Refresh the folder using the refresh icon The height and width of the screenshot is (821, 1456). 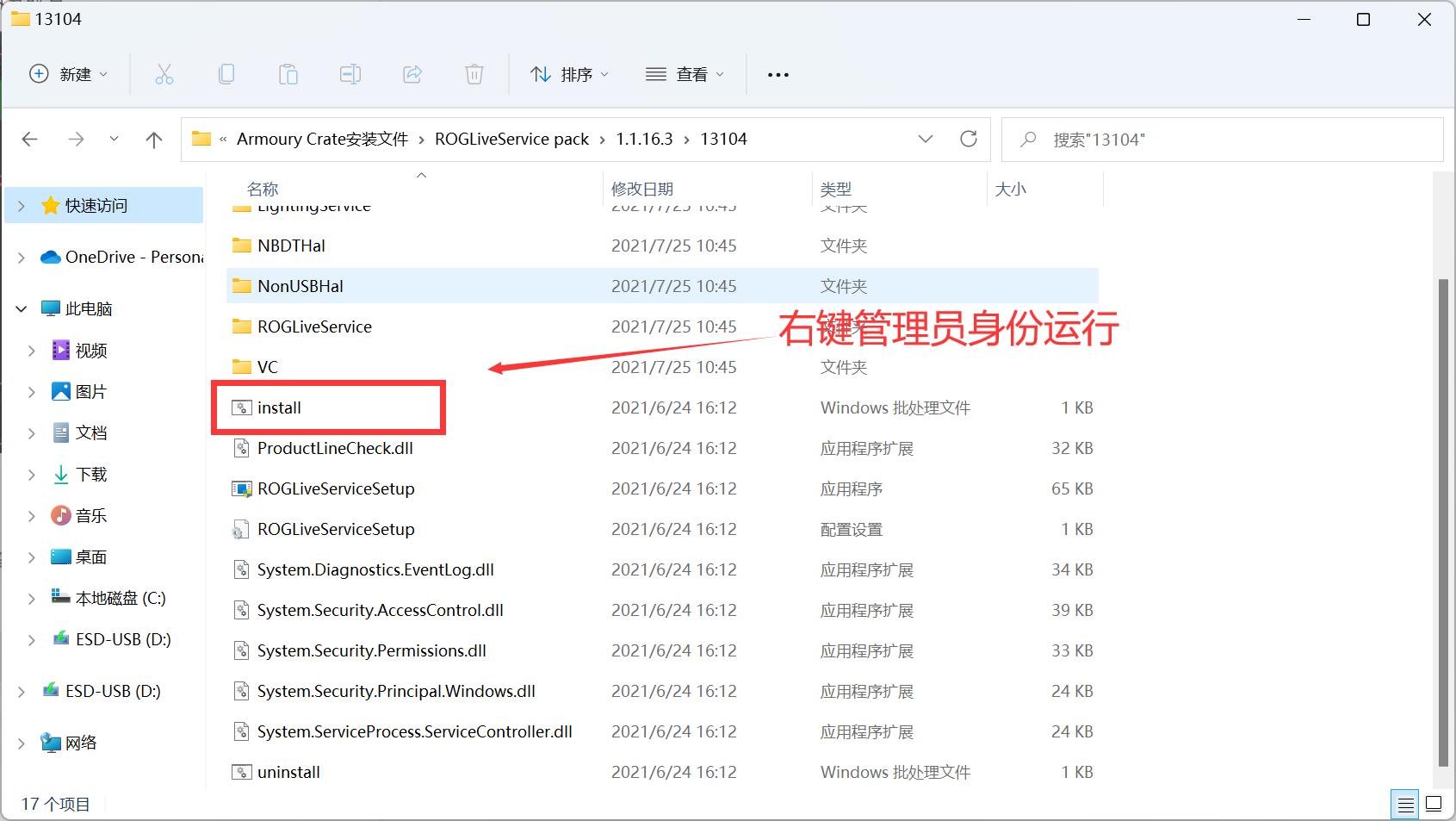coord(970,138)
